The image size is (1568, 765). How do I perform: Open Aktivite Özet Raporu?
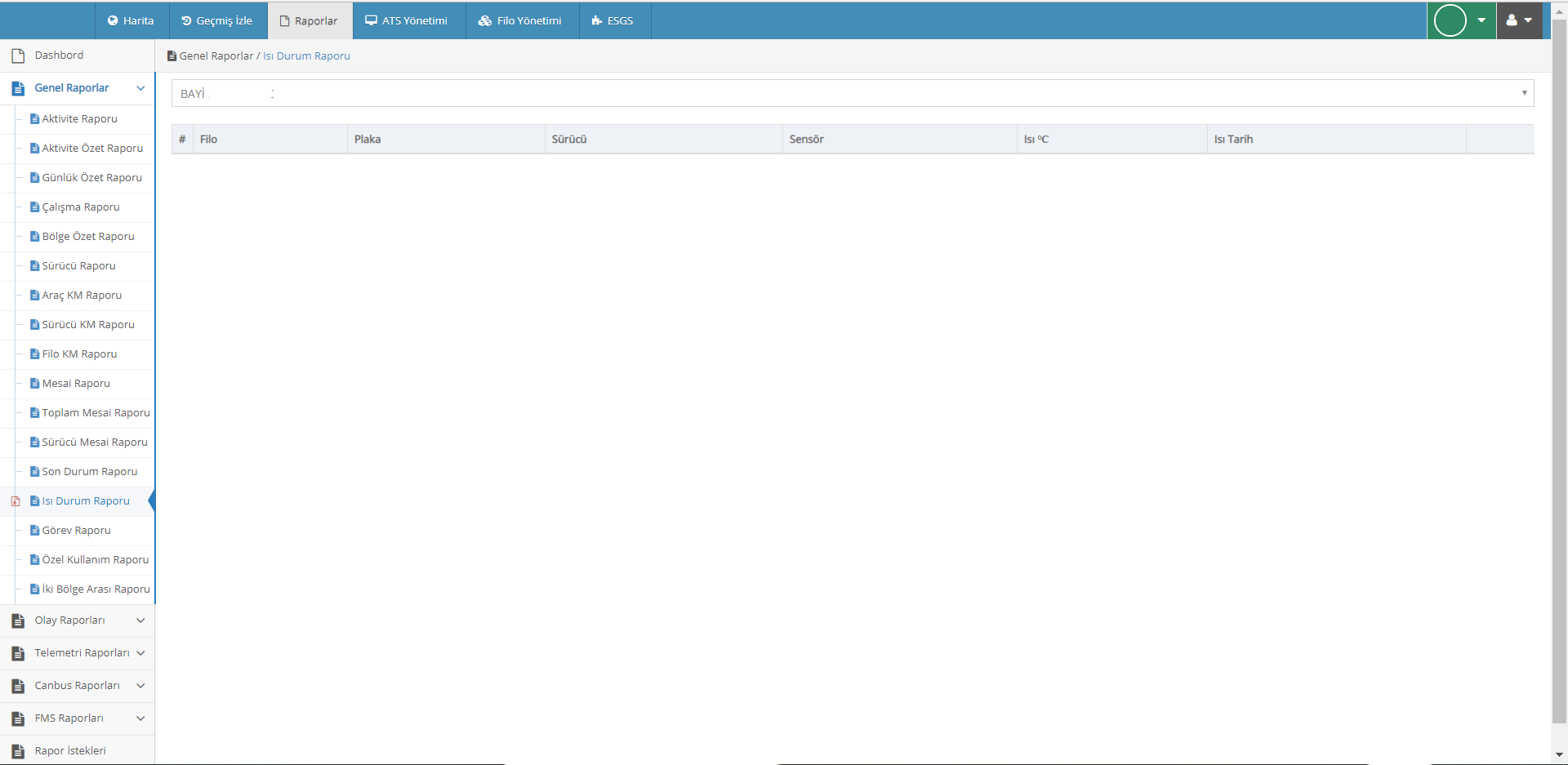[x=92, y=149]
